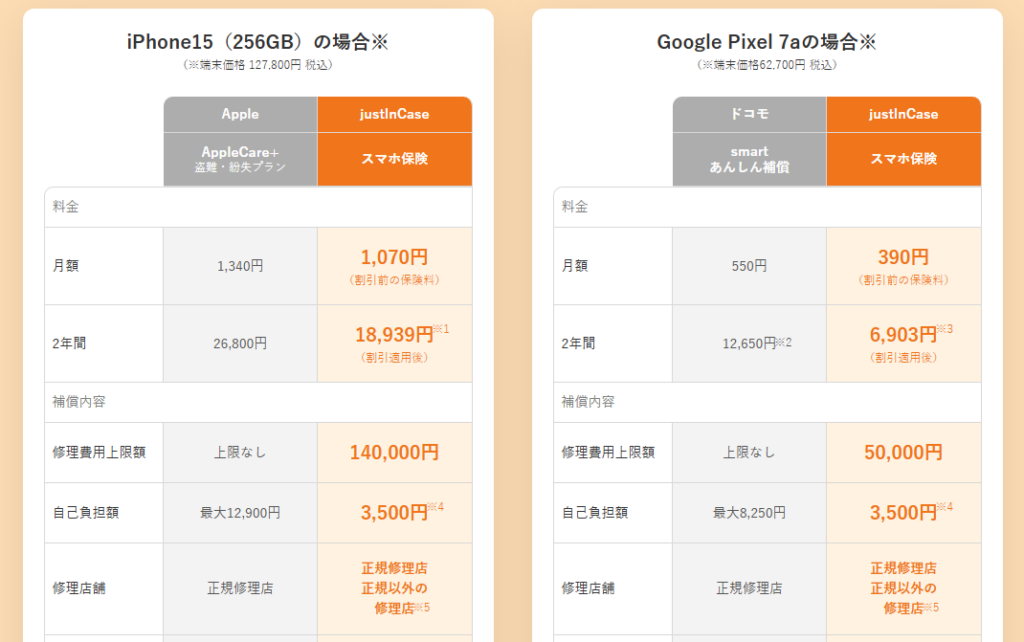Click 正規以外の修理店 text in iPhone15 table
This screenshot has width=1024, height=642.
coord(394,598)
